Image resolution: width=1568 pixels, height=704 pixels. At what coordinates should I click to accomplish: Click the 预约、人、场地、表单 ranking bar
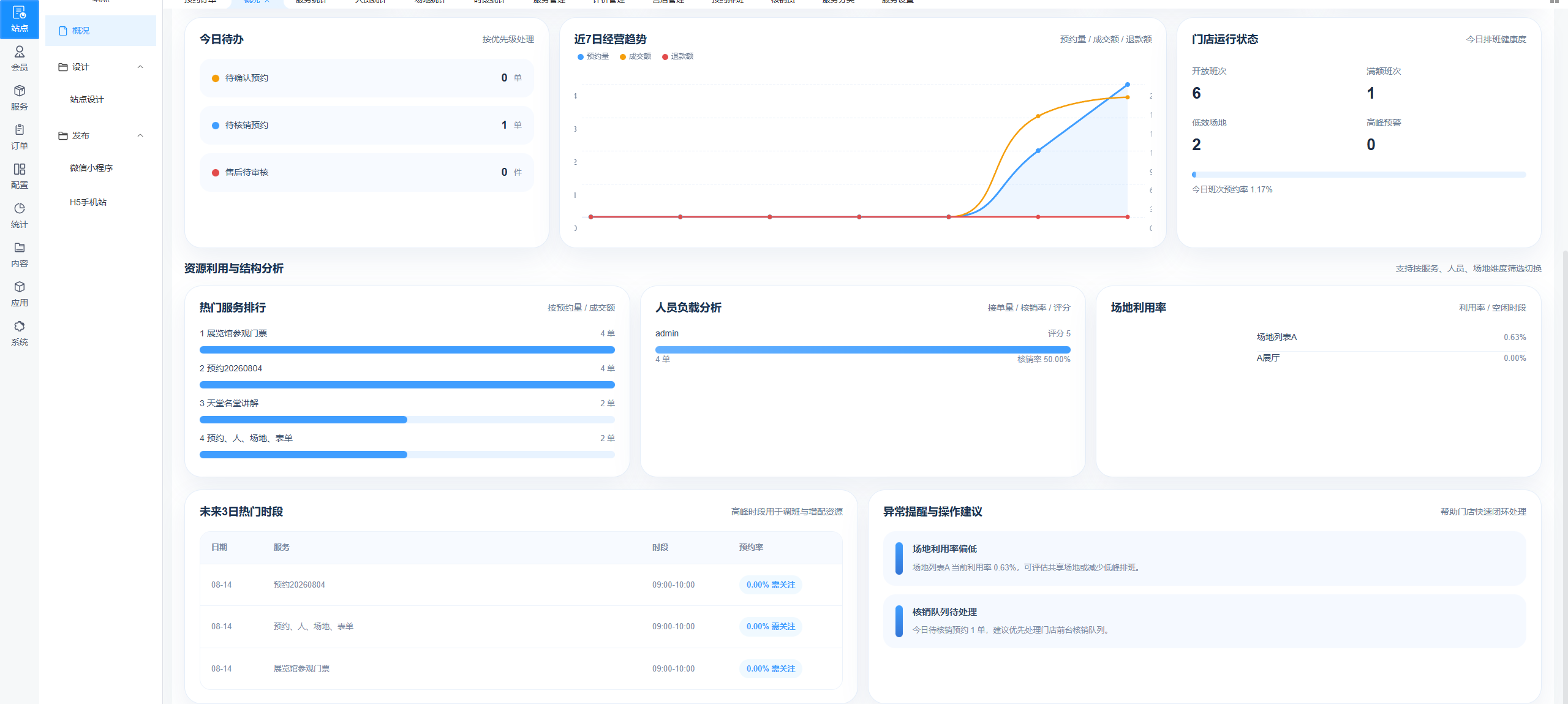point(407,455)
